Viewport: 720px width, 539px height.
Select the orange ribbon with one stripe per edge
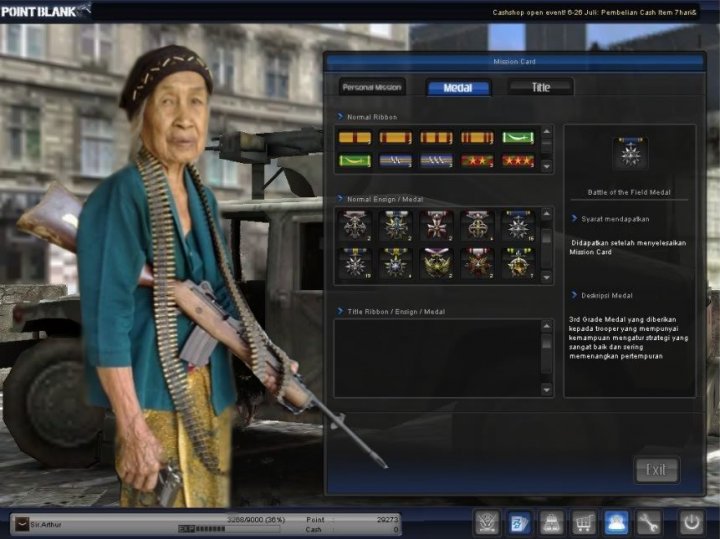tap(396, 137)
